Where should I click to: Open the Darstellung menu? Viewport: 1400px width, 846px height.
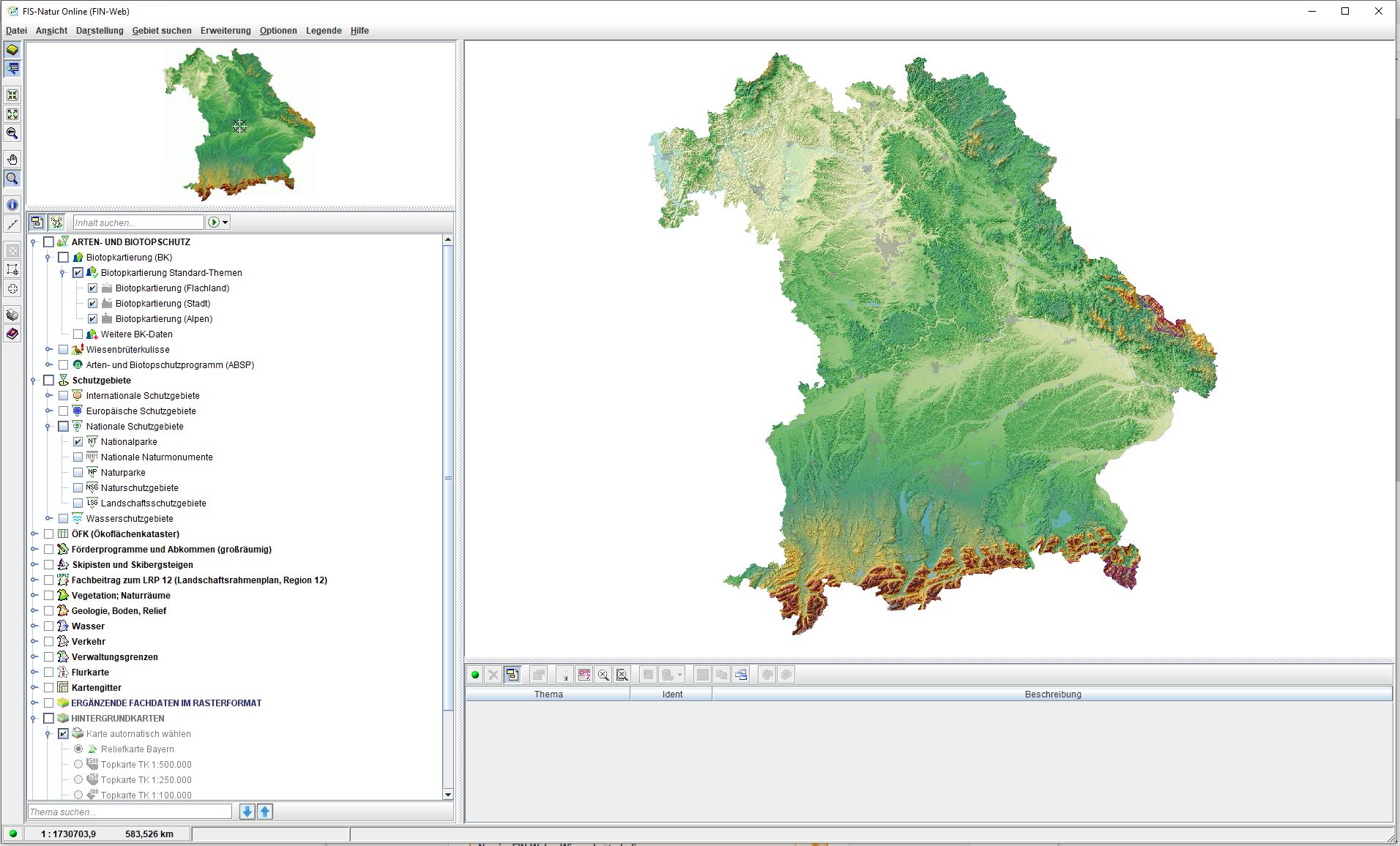pyautogui.click(x=100, y=31)
